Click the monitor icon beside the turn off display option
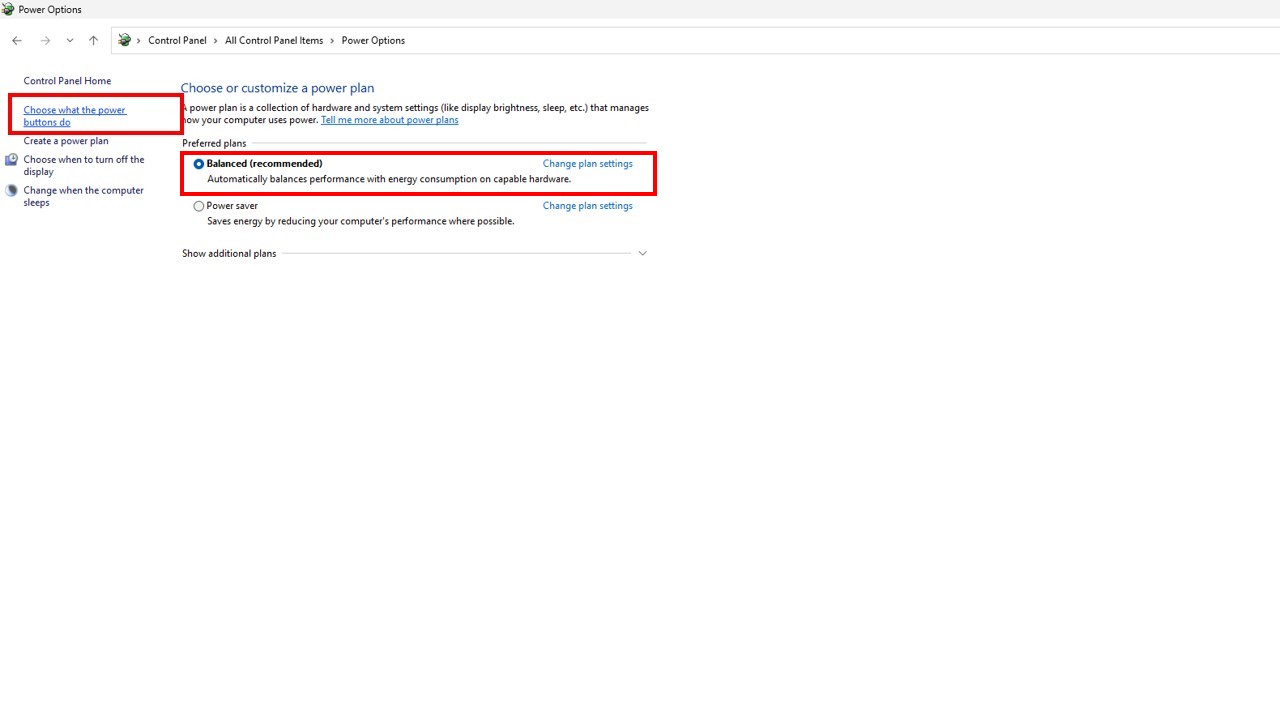The height and width of the screenshot is (720, 1280). [11, 160]
